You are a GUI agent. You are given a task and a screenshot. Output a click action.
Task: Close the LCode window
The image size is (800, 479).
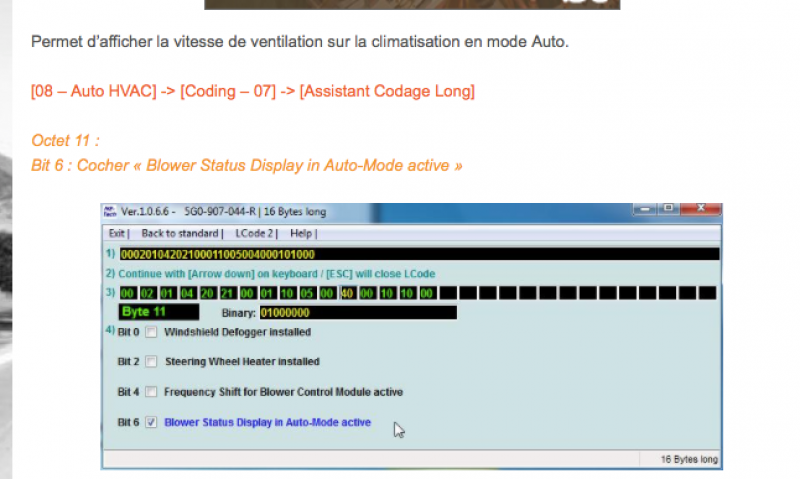[701, 209]
